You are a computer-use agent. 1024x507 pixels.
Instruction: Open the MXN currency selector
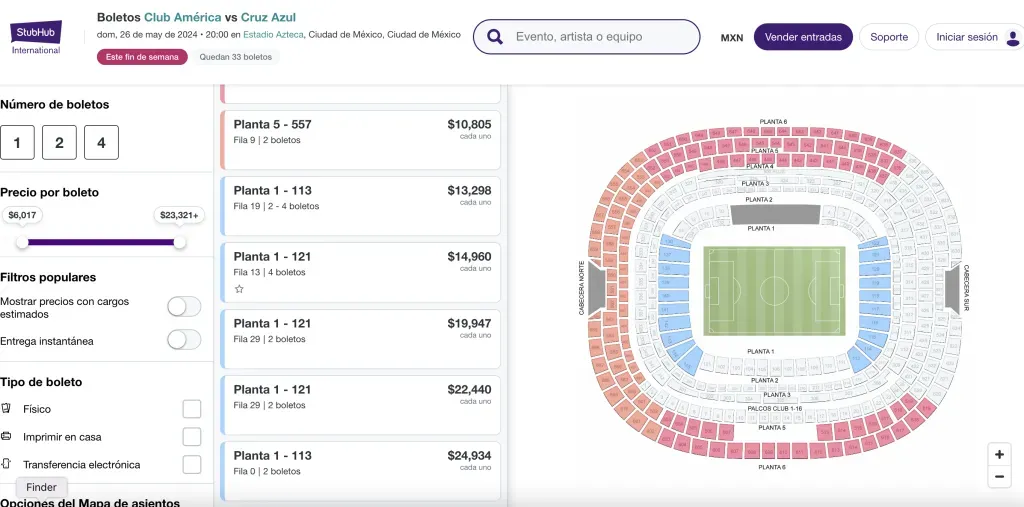click(x=732, y=38)
